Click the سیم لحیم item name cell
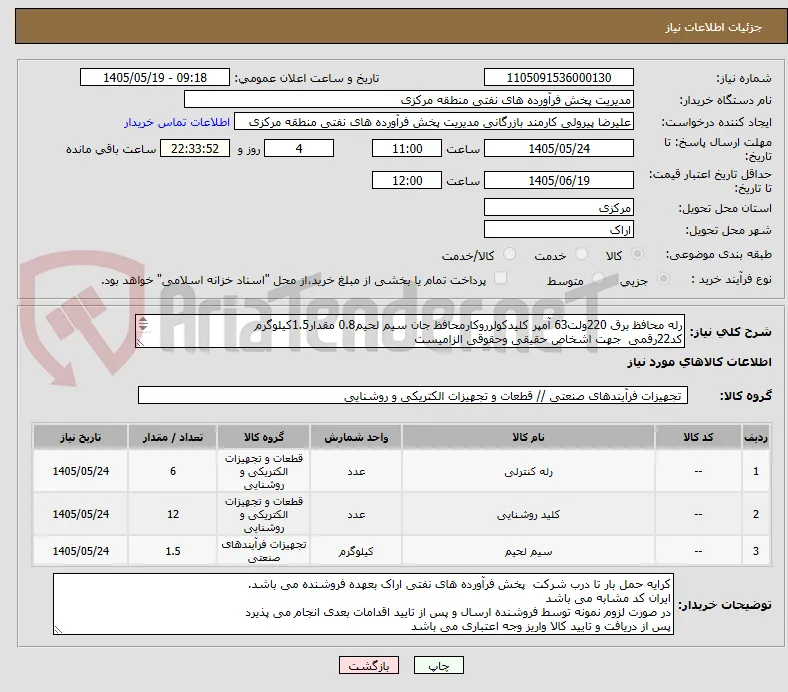 coord(528,551)
